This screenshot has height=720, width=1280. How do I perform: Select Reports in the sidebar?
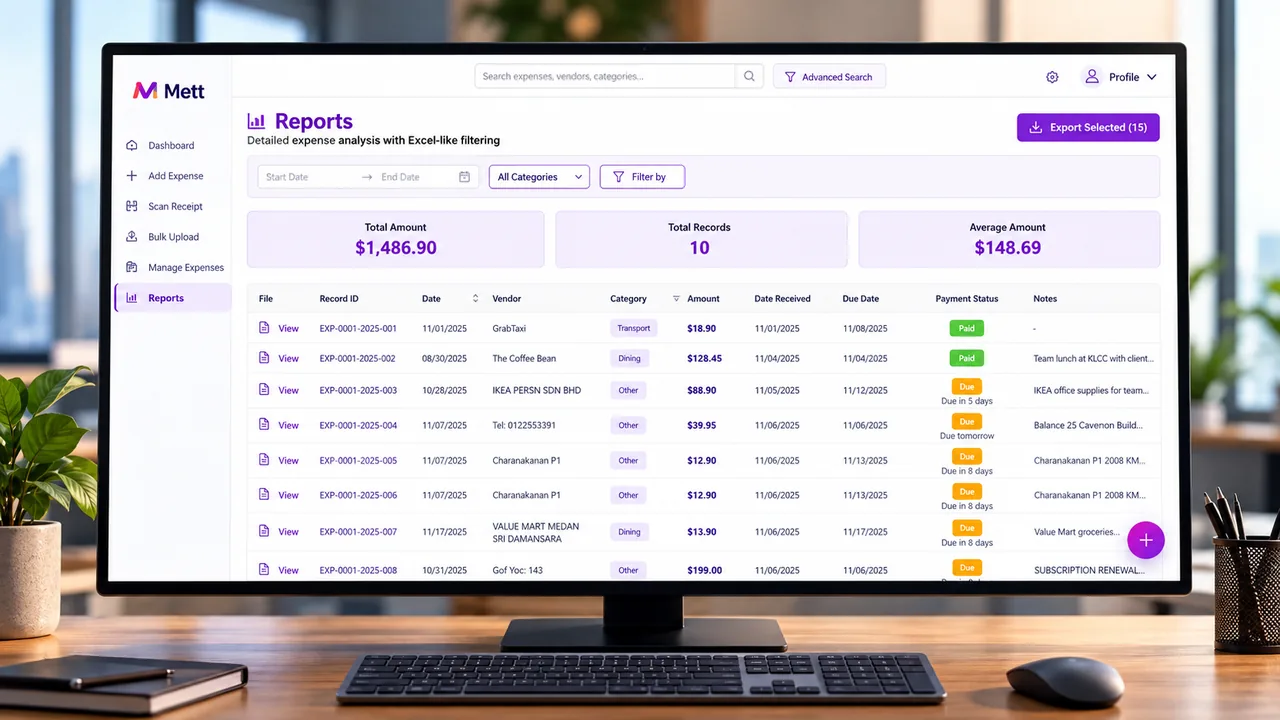tap(172, 298)
